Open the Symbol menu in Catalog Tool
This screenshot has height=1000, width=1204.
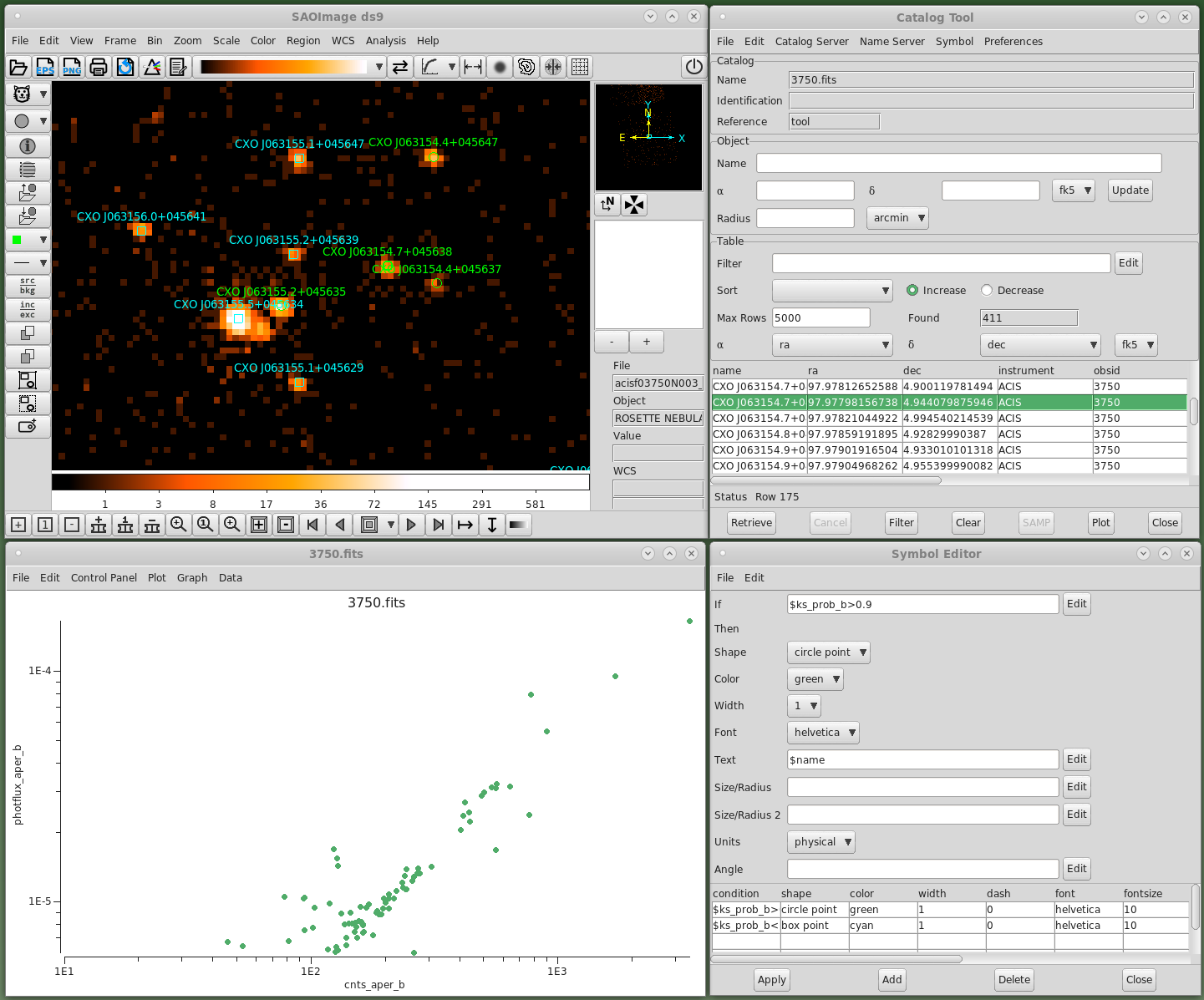tap(954, 41)
